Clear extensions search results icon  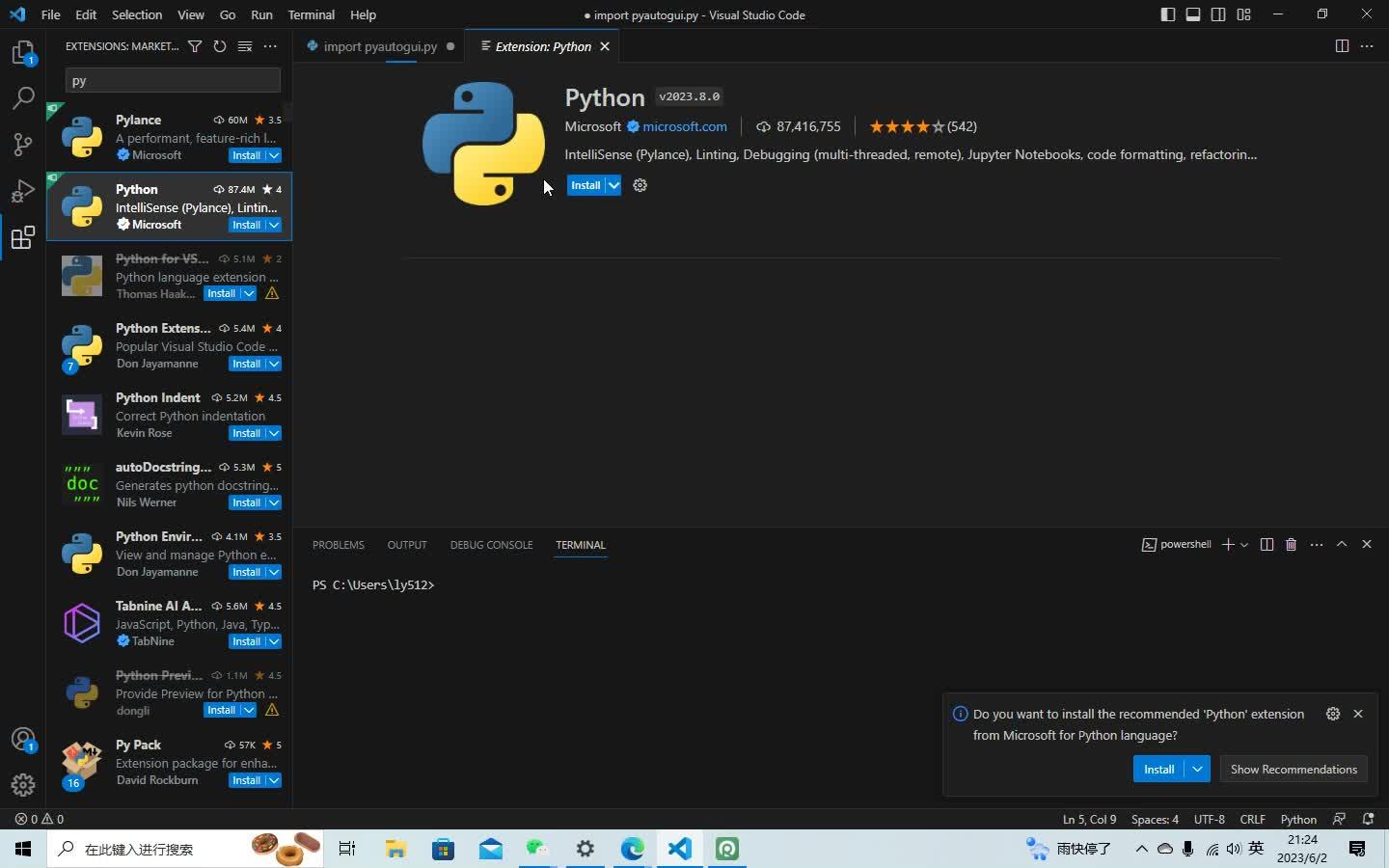point(245,46)
